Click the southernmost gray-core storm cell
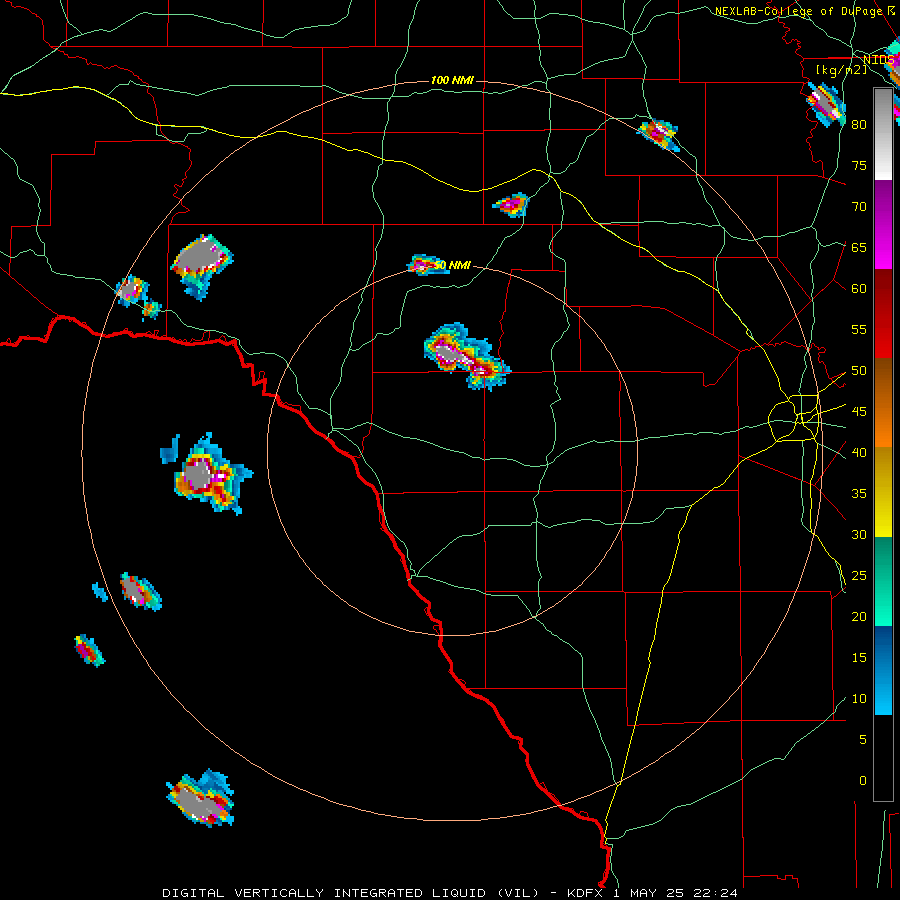Screen dimensions: 900x900 [x=201, y=799]
